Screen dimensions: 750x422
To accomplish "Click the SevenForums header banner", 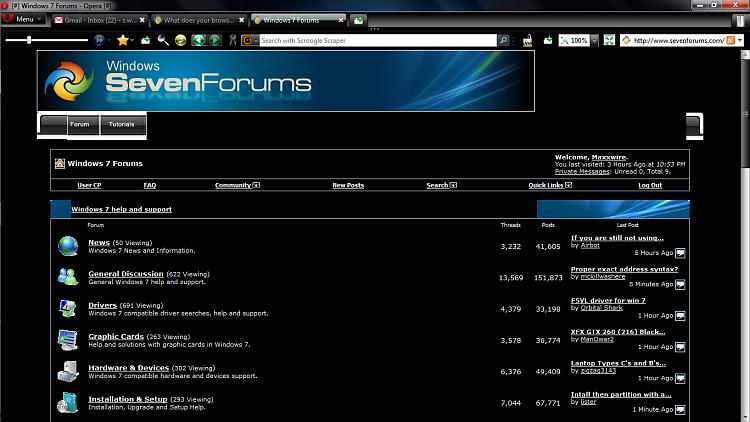I will click(286, 81).
